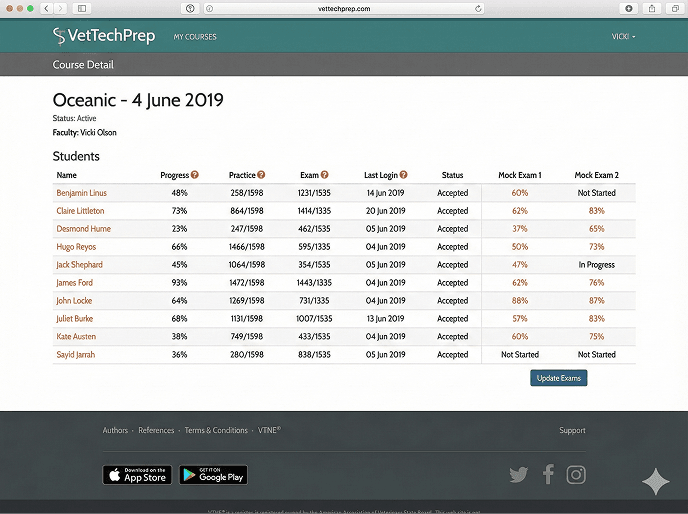Click the help icon beside Last Login header

point(404,175)
